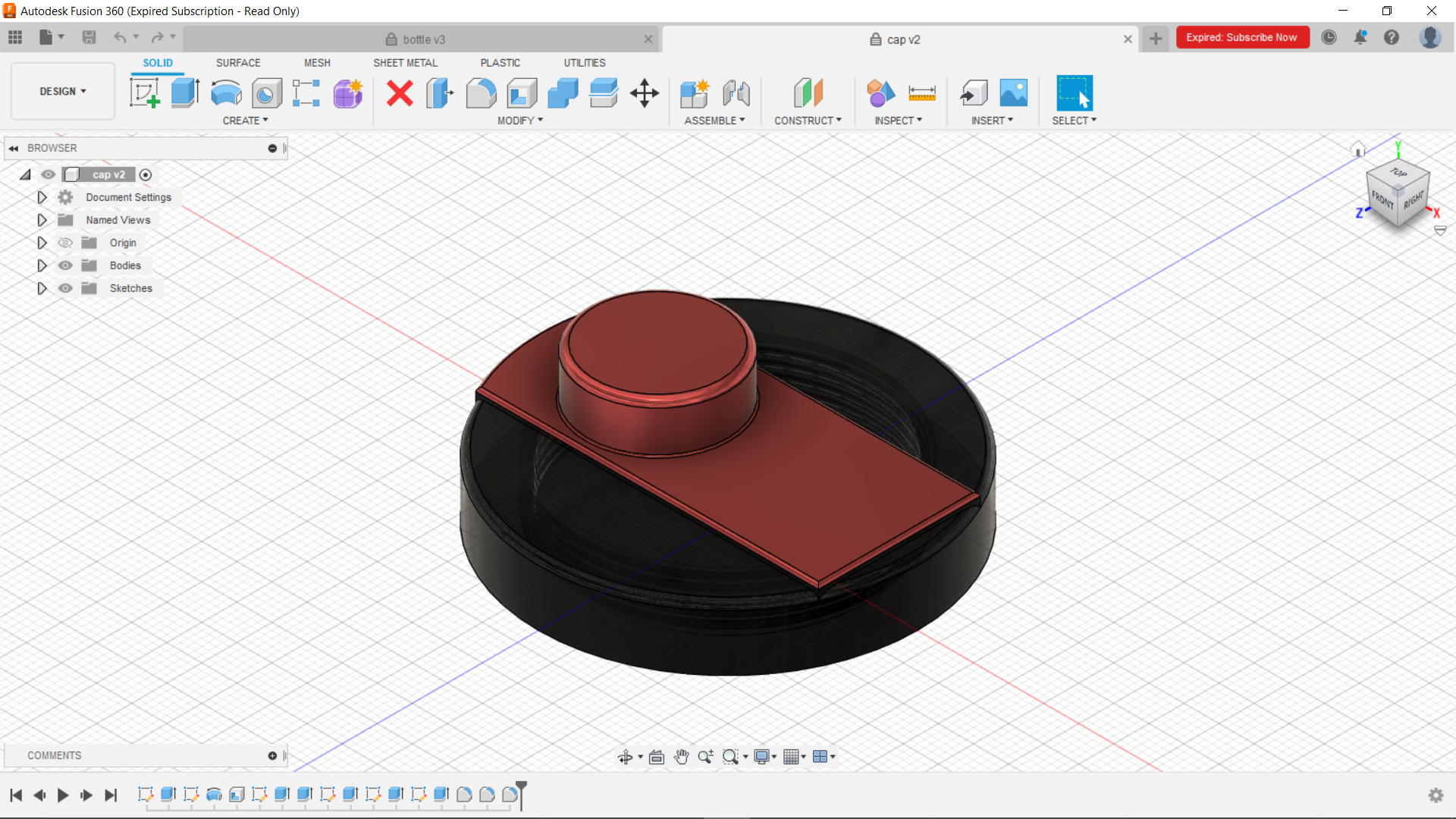Click the Measure tool icon
Viewport: 1456px width, 819px height.
[x=921, y=93]
